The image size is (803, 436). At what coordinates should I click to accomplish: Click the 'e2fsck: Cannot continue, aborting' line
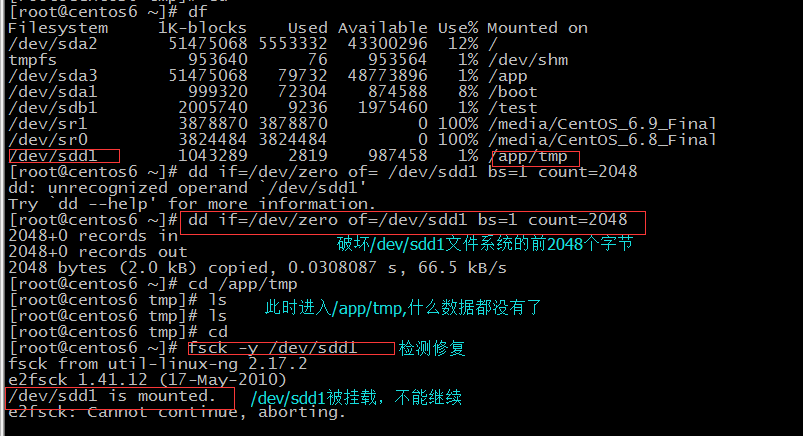177,412
